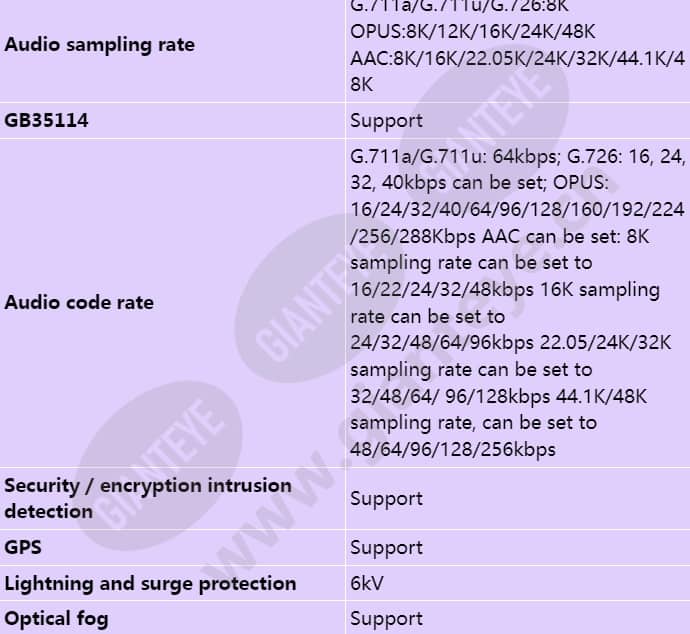Select the OPUS:8K/12K/16K/24K/48K sampling text
Screen dimensions: 690x634
pos(473,32)
